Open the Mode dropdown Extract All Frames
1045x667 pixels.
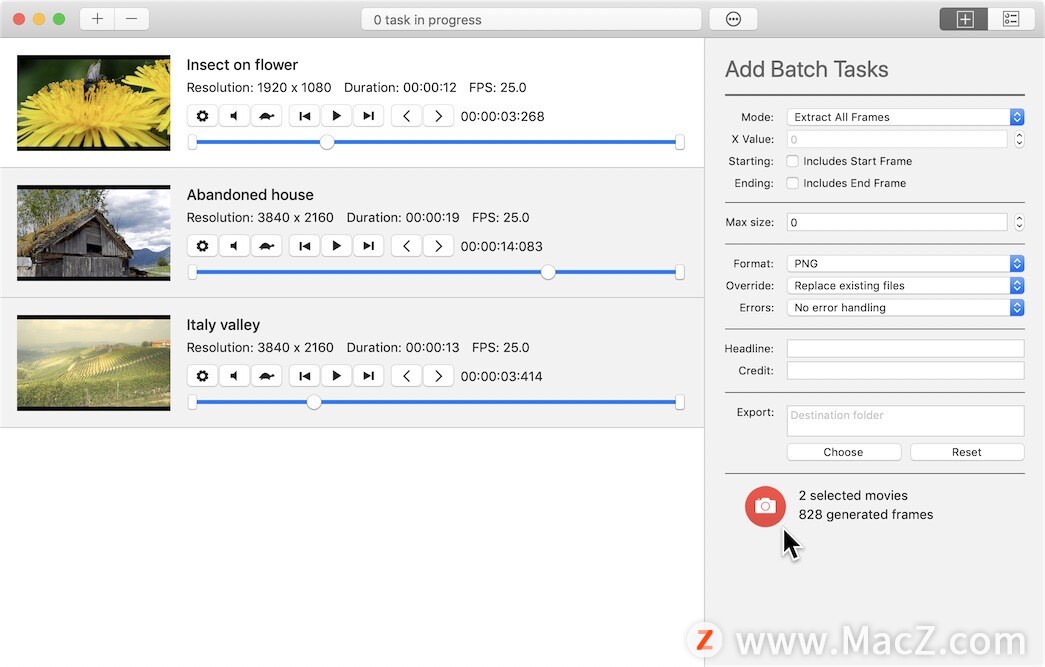(x=905, y=117)
